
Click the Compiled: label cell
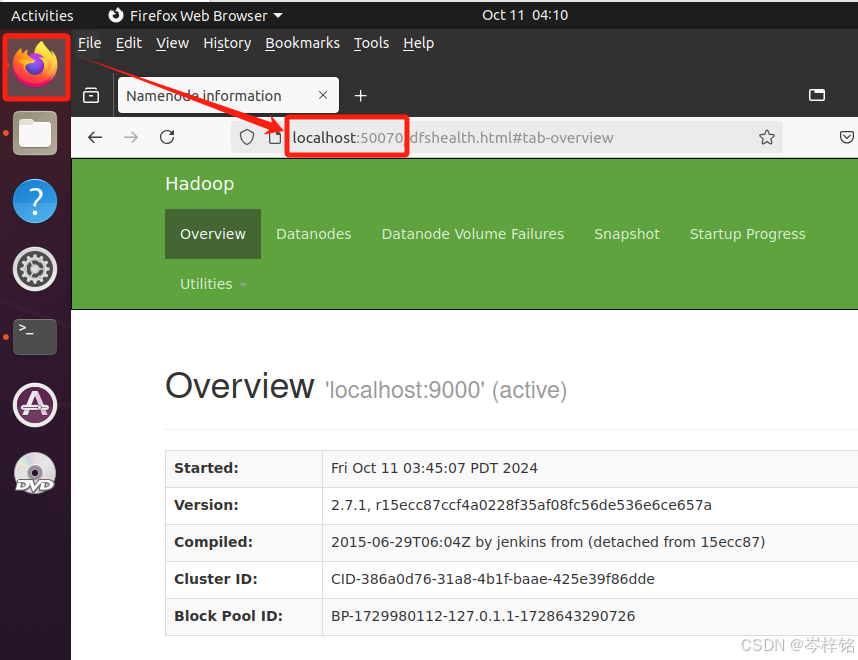click(244, 543)
